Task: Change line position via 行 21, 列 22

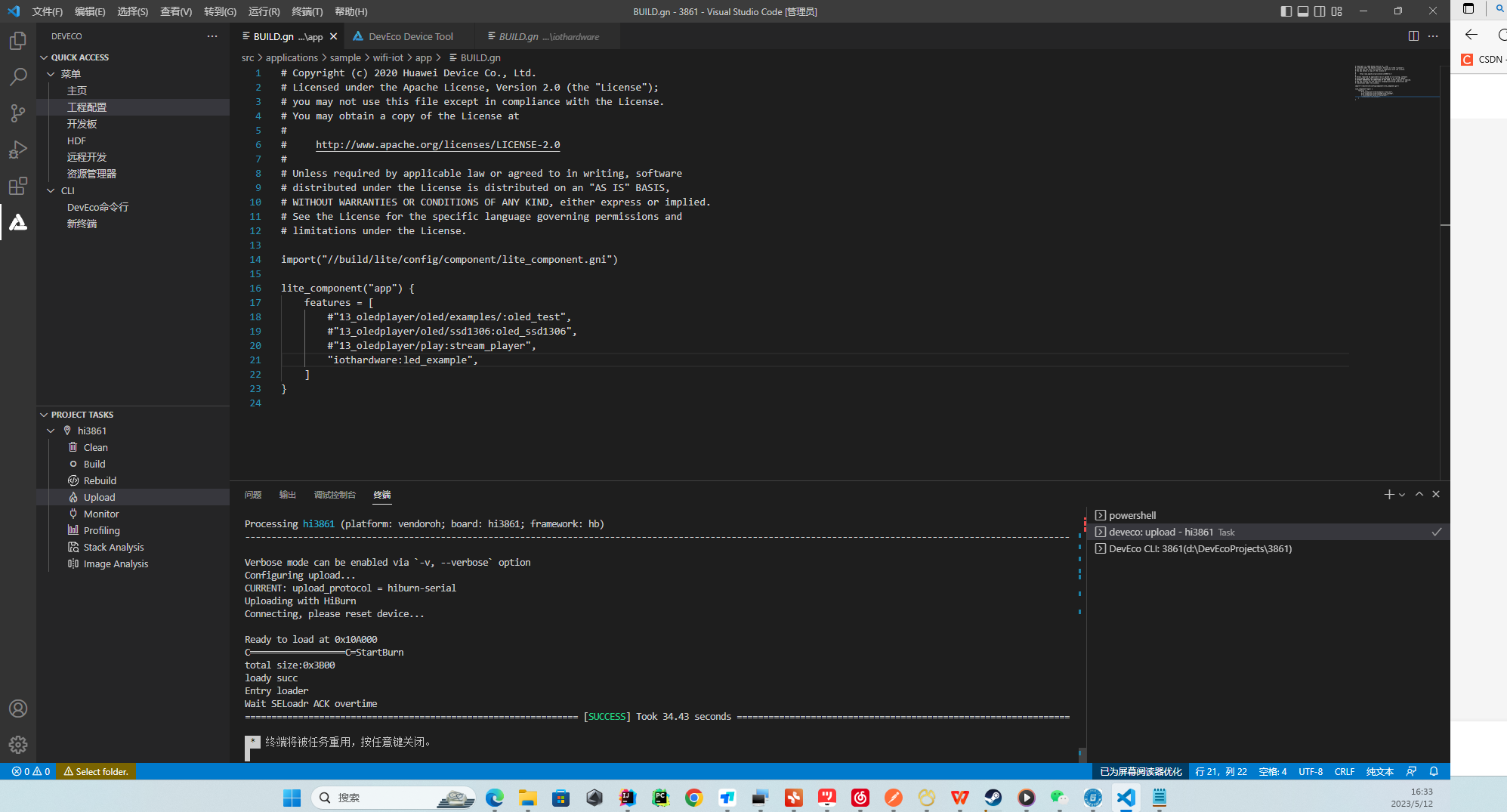Action: coord(1221,771)
